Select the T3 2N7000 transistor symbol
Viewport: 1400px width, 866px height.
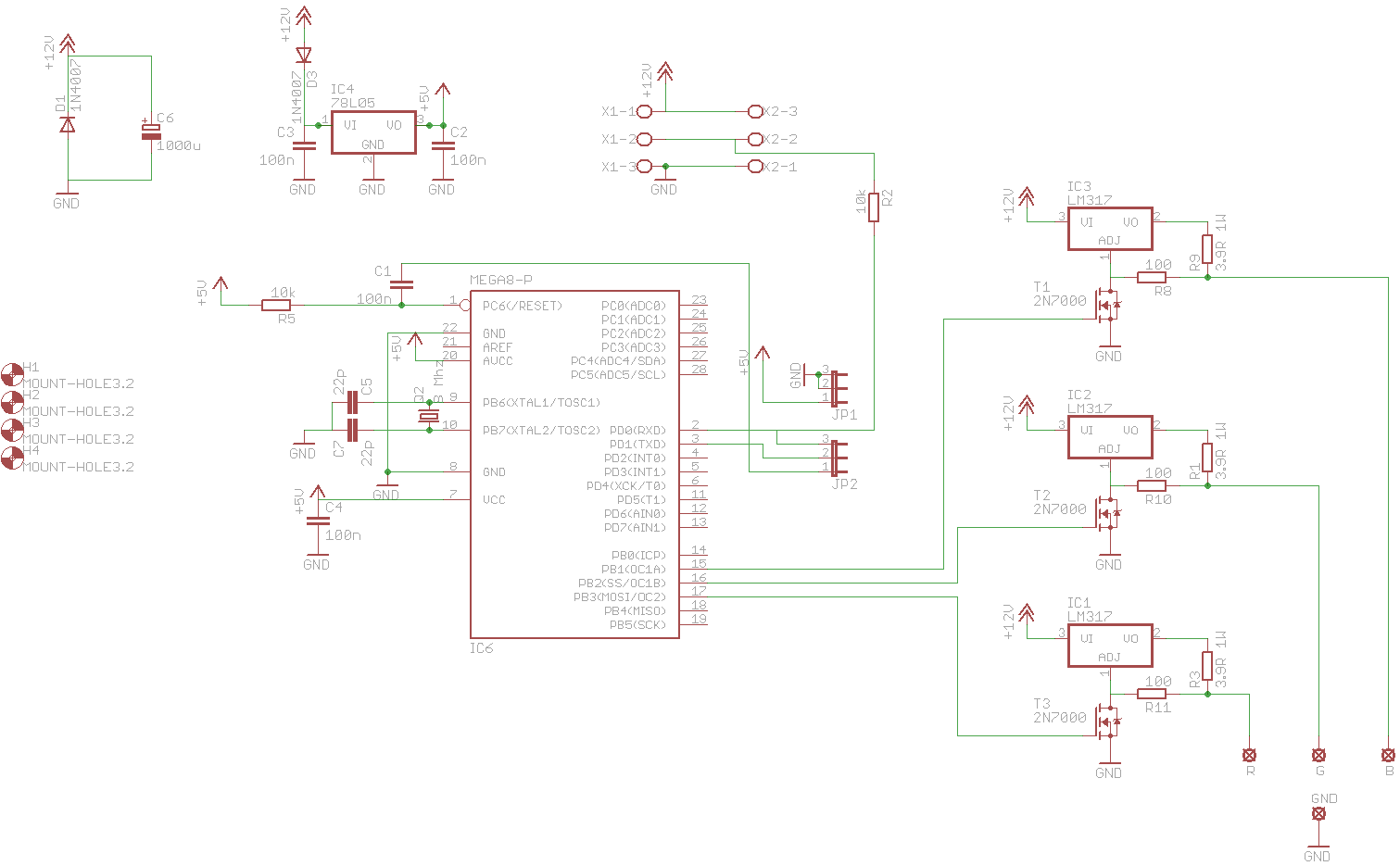click(x=1106, y=721)
